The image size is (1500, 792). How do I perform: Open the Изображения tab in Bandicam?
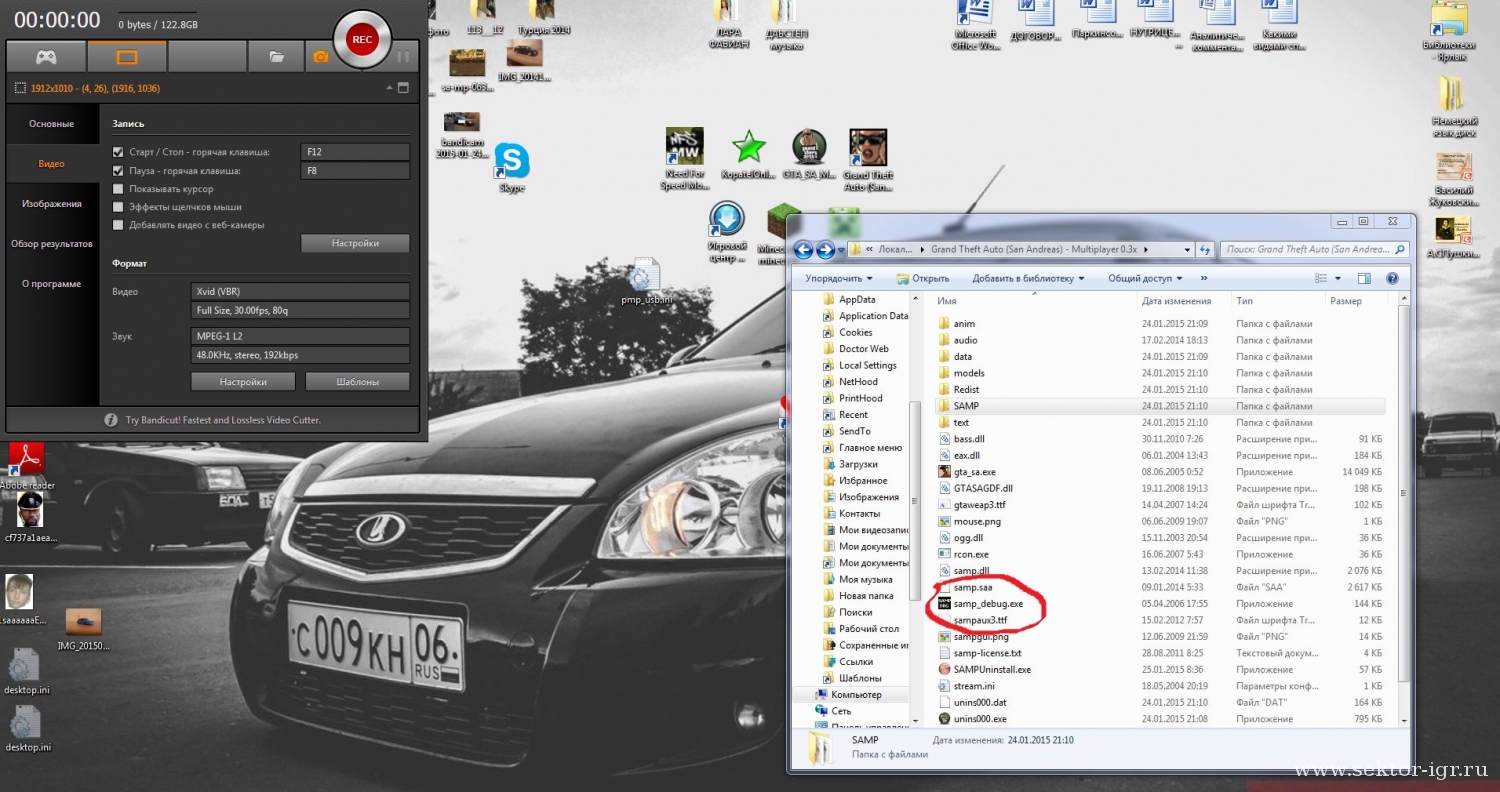(51, 204)
